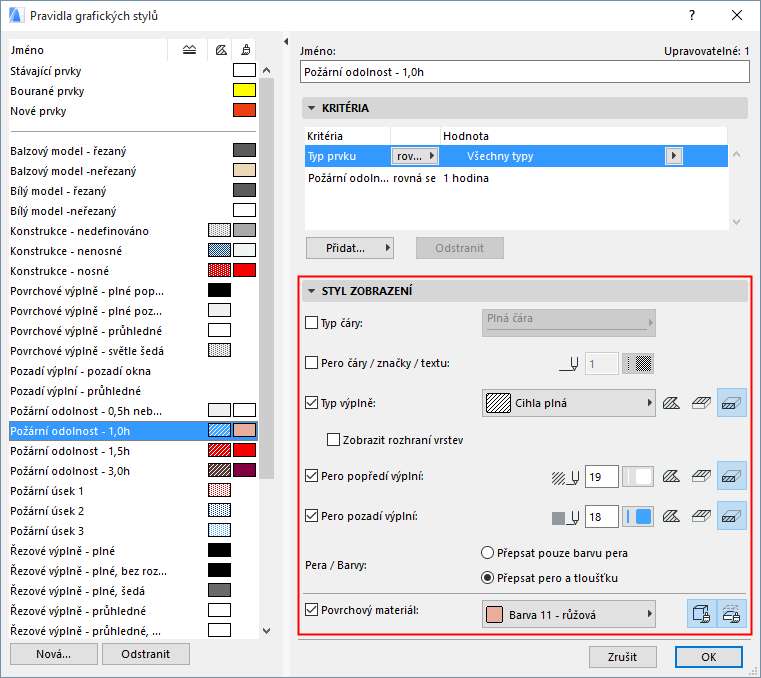Click Požární odolnost - 1,0h pink surface swatch
The width and height of the screenshot is (761, 678).
244,430
